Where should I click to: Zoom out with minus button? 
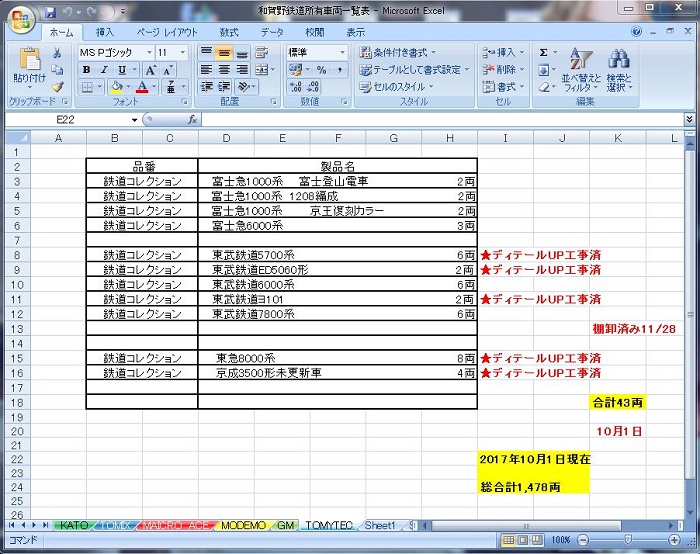tap(583, 540)
